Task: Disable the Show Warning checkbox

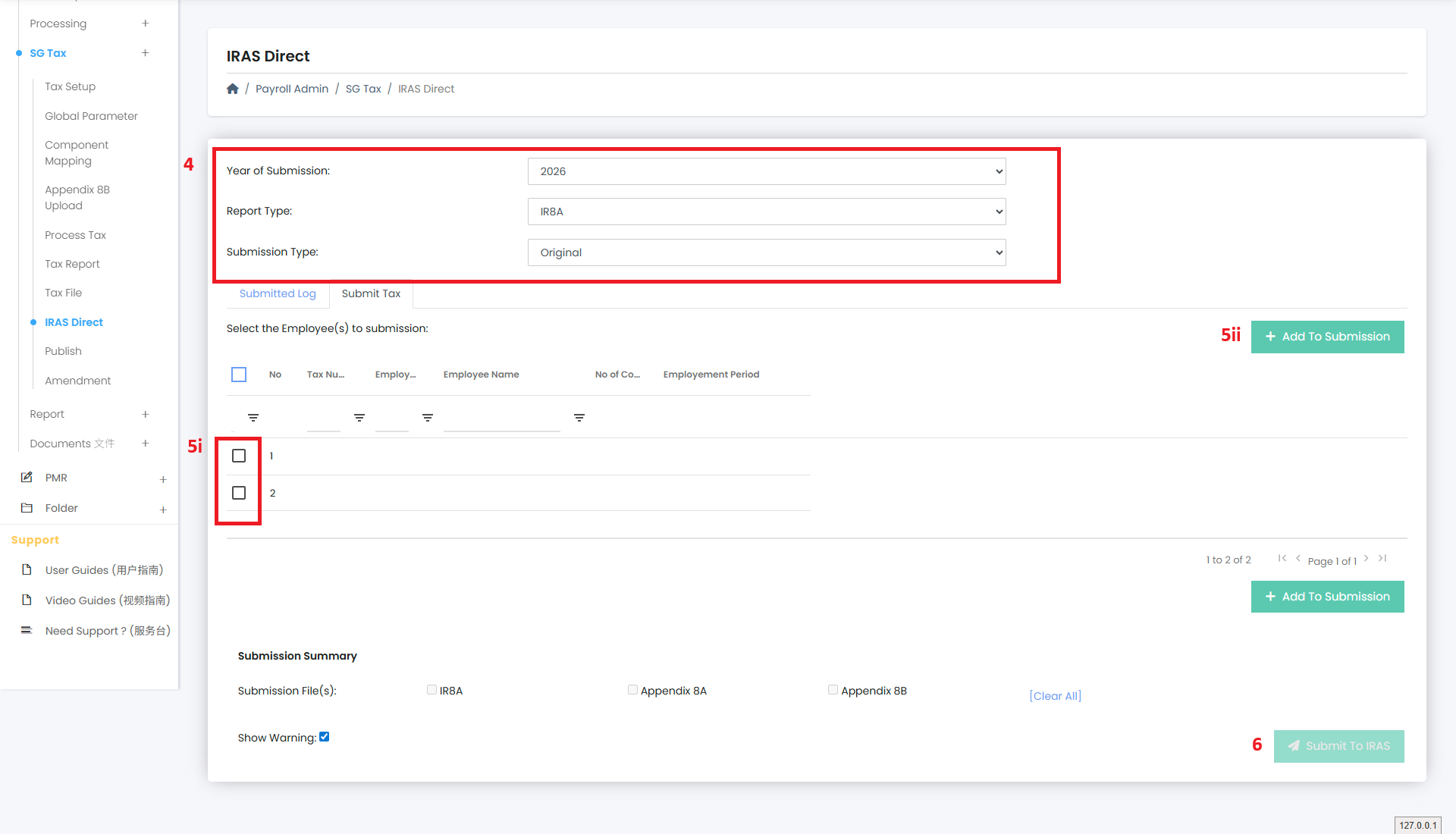Action: tap(325, 737)
